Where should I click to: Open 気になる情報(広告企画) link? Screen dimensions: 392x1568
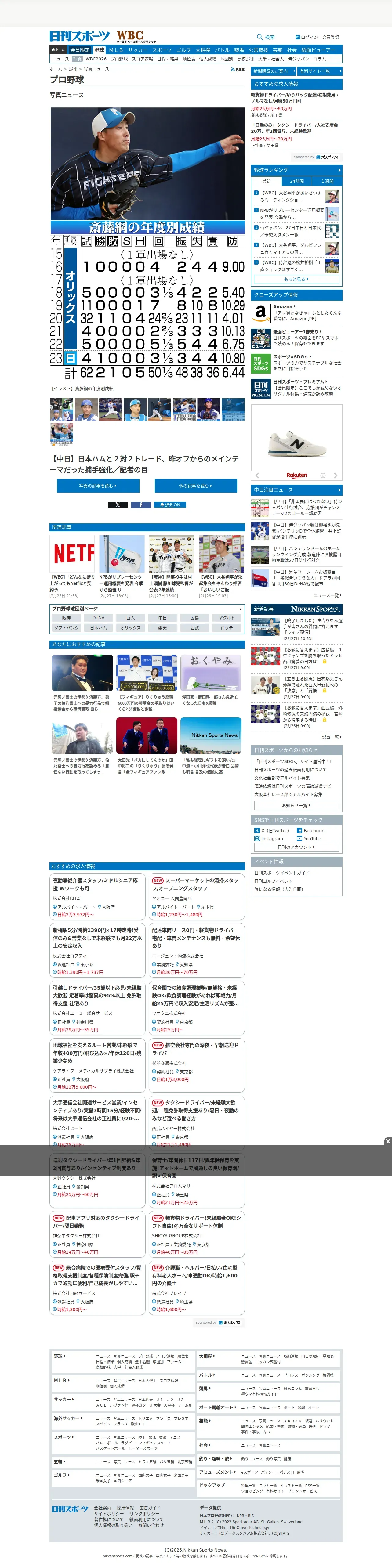(279, 889)
